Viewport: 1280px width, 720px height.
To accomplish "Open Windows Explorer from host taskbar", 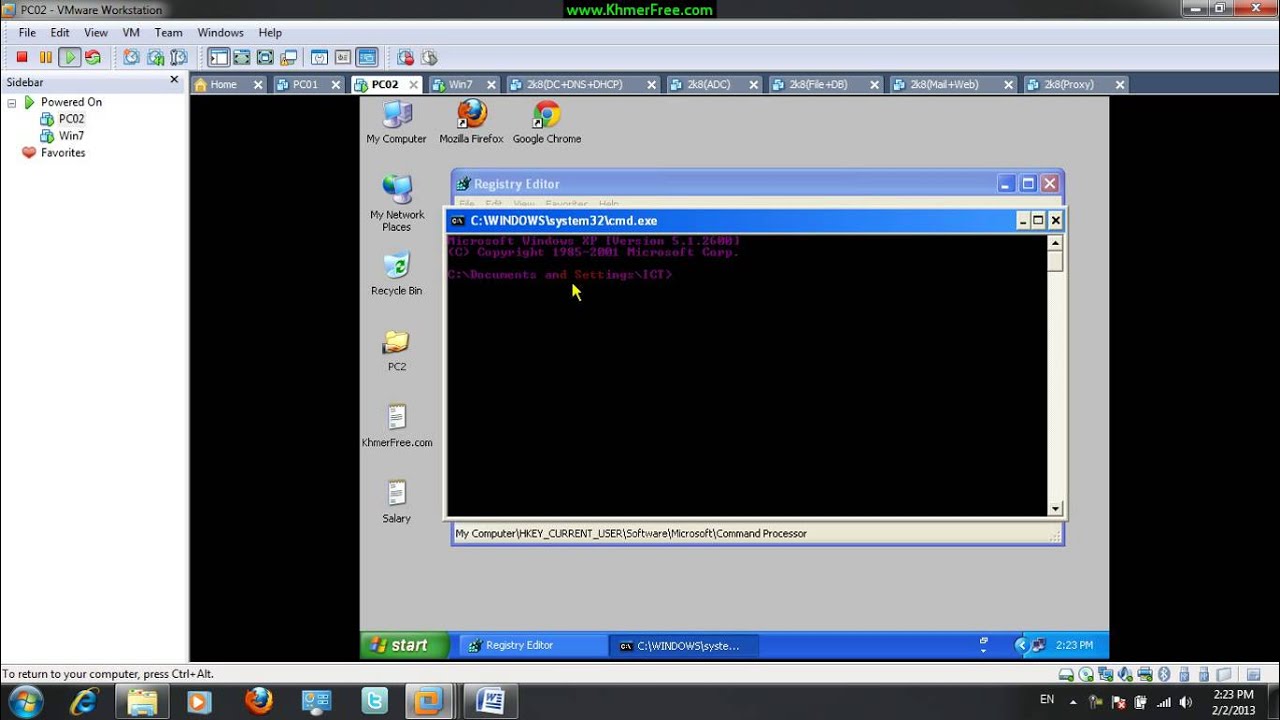I will click(142, 701).
